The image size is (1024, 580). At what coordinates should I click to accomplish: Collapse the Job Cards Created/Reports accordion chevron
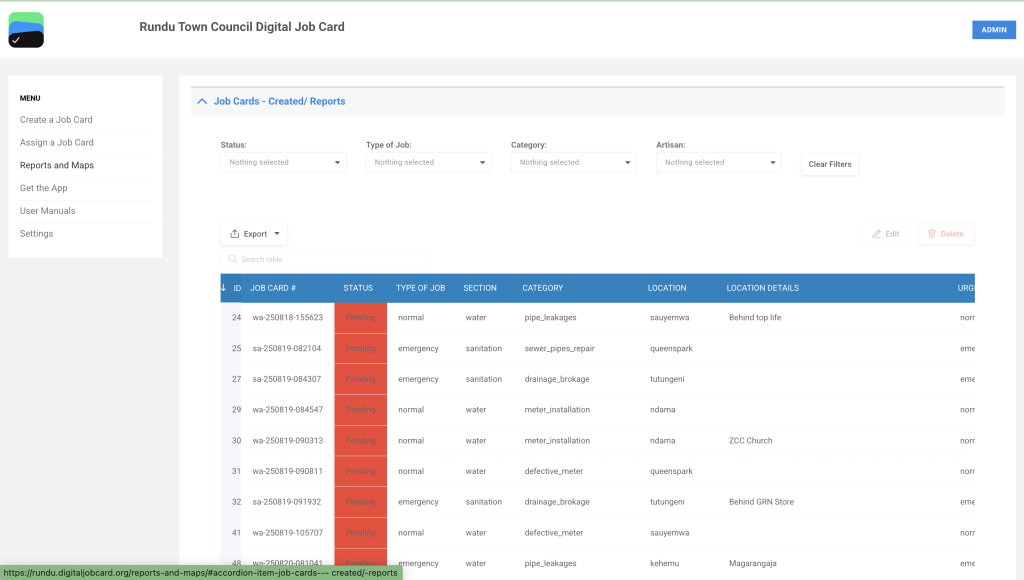pos(202,101)
